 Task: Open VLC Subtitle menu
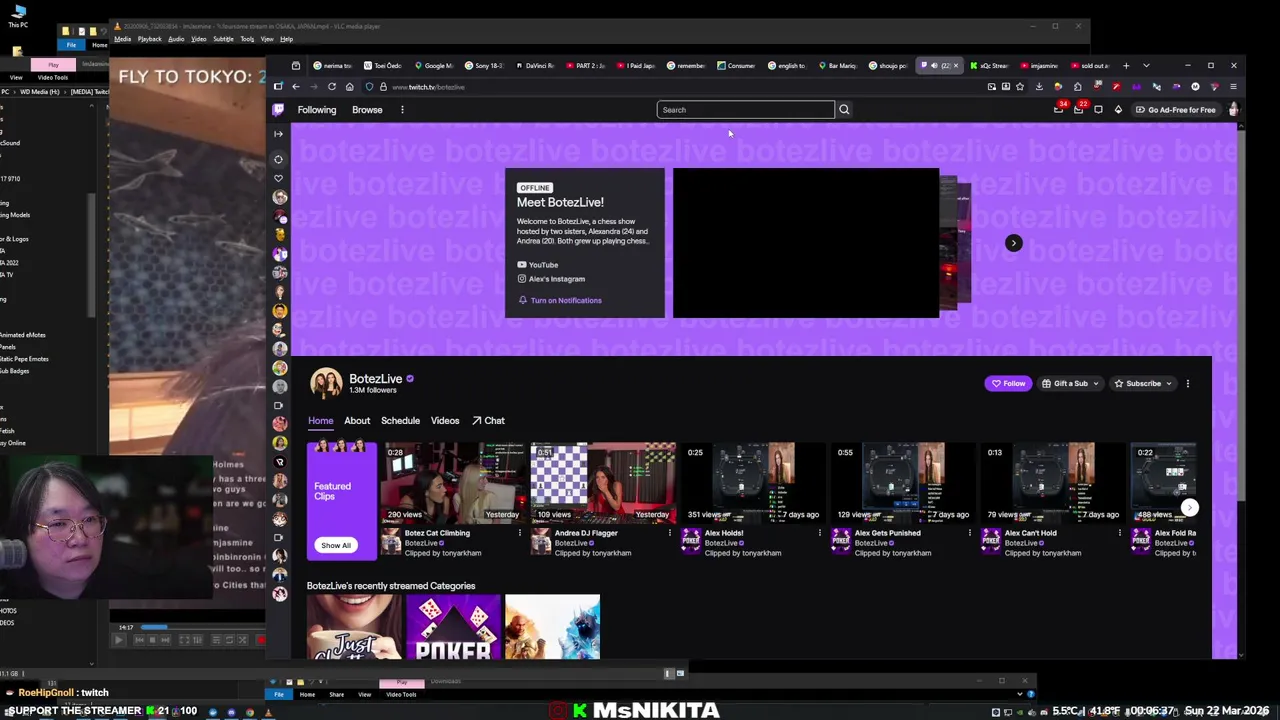point(223,39)
